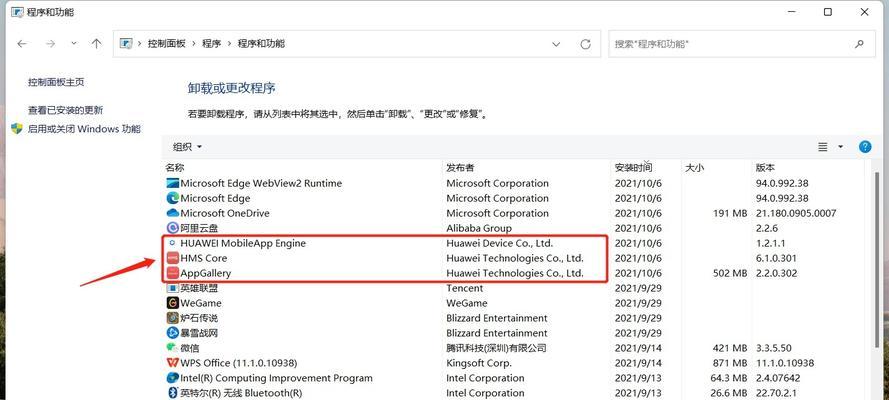Click the 腾讯科技(深圳)有限公司 publisher cell
The width and height of the screenshot is (889, 400).
click(496, 348)
